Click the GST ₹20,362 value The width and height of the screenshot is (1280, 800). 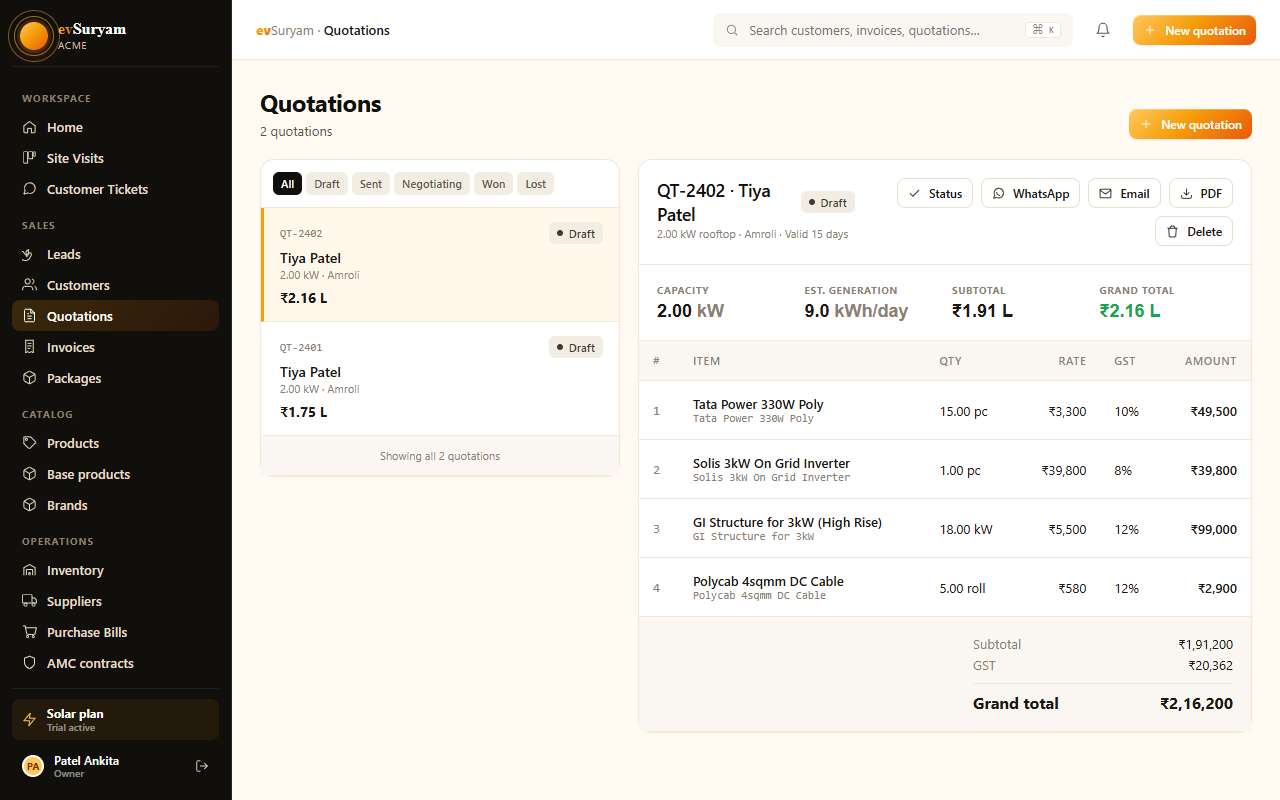tap(1210, 665)
